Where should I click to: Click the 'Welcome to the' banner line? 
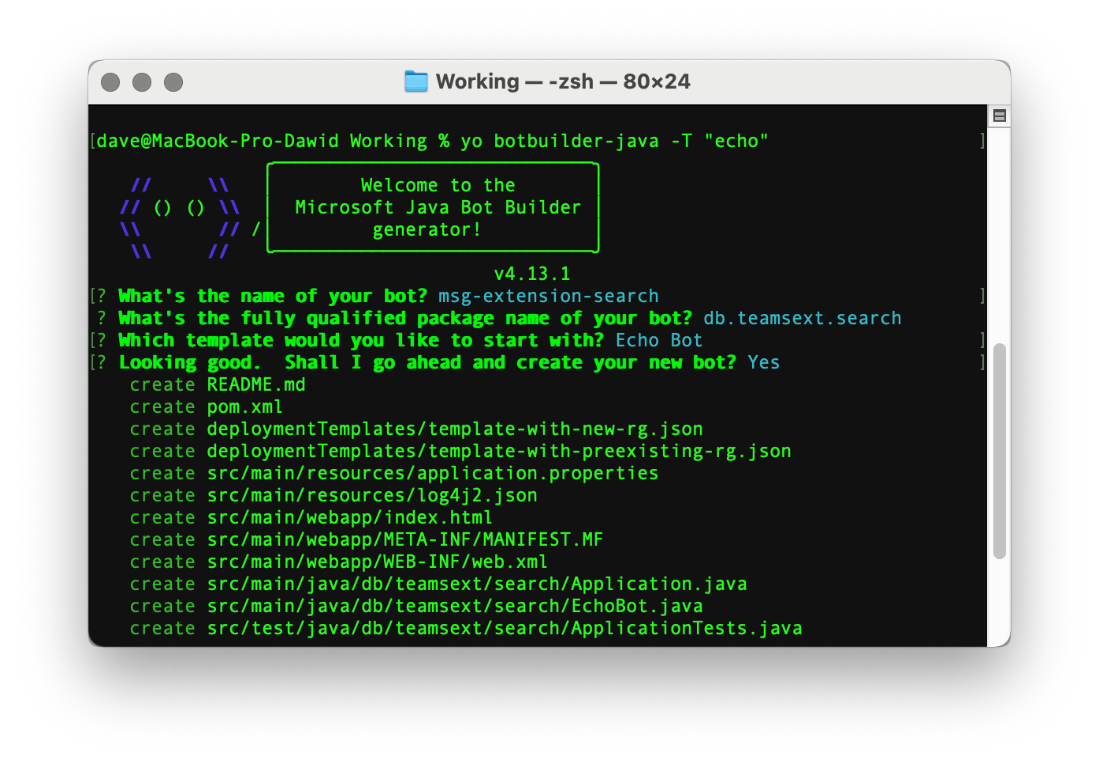pyautogui.click(x=437, y=185)
